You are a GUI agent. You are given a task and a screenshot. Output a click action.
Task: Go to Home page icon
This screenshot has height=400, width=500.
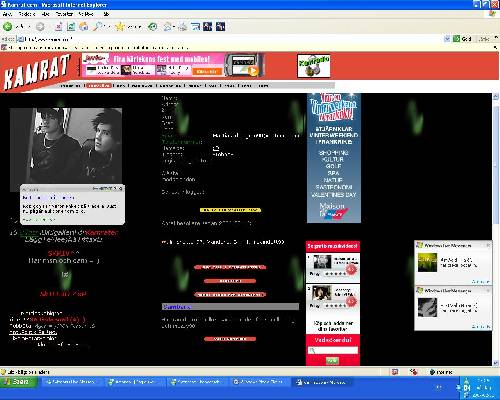click(83, 27)
